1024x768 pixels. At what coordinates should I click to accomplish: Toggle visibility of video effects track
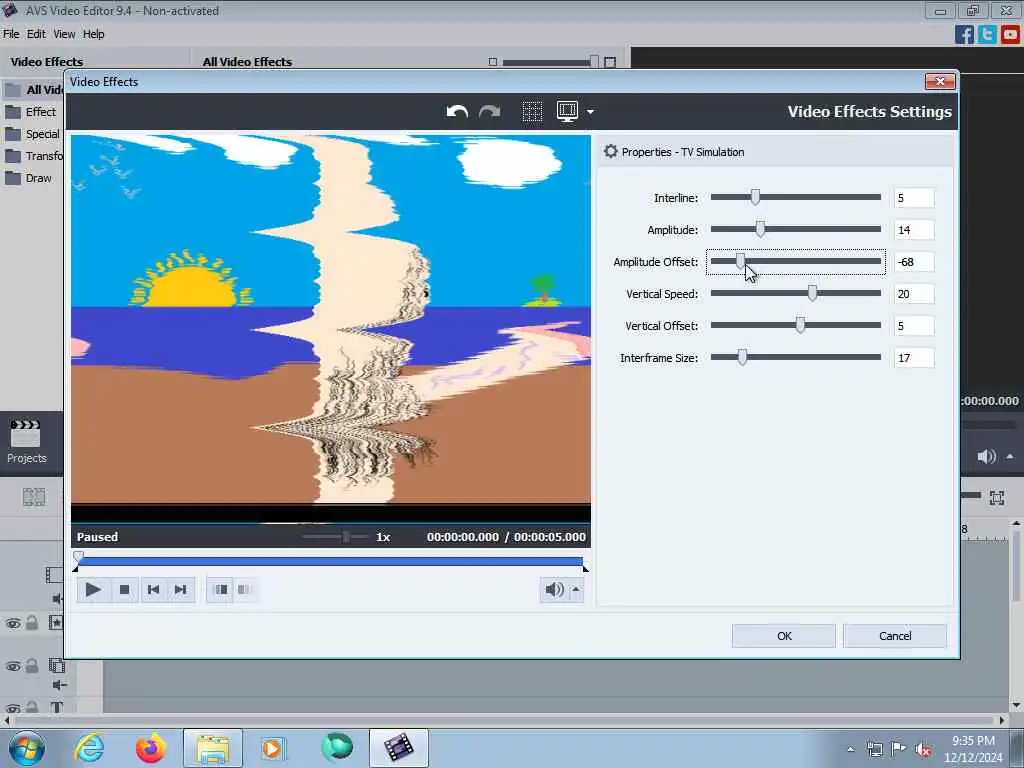12,624
